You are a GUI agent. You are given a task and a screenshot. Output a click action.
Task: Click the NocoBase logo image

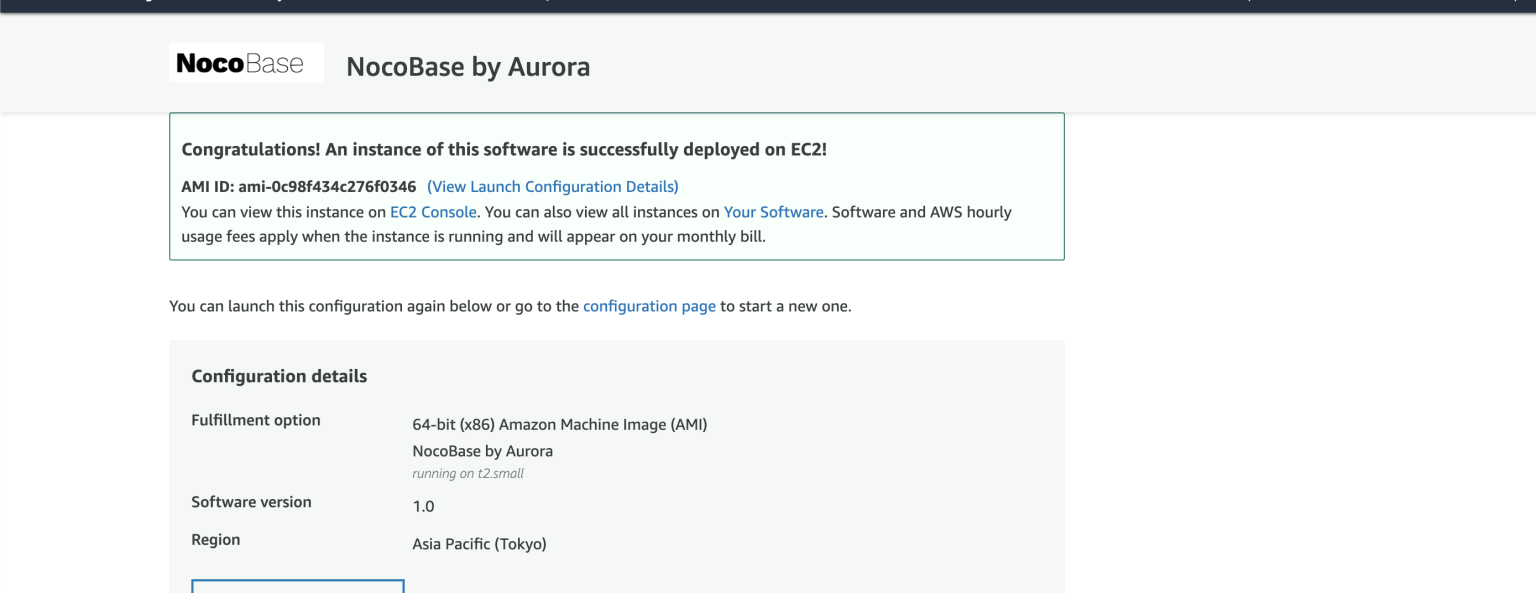tap(246, 61)
